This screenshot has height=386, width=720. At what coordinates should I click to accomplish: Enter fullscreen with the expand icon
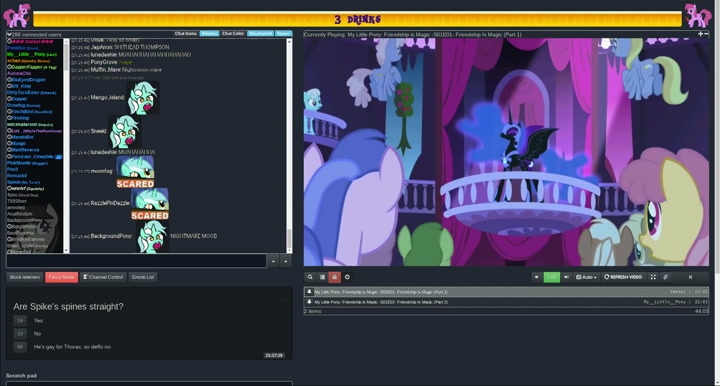click(x=653, y=277)
